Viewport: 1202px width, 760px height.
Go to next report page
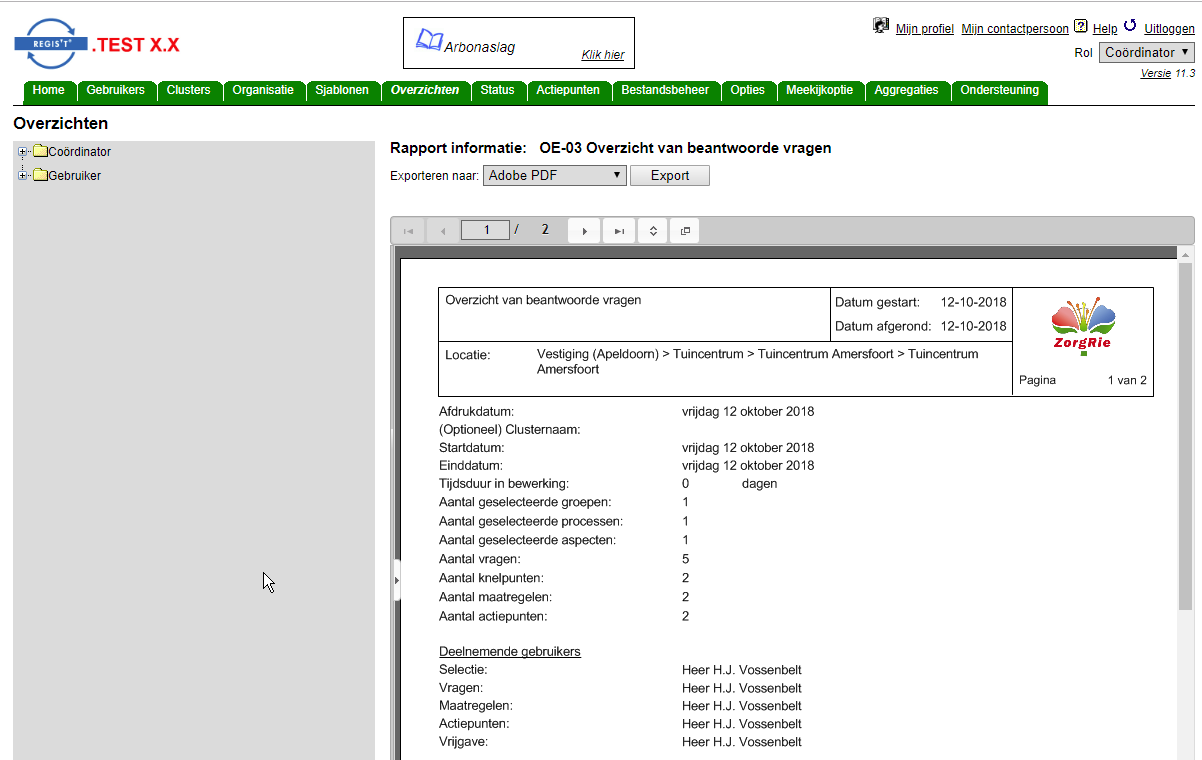point(584,231)
